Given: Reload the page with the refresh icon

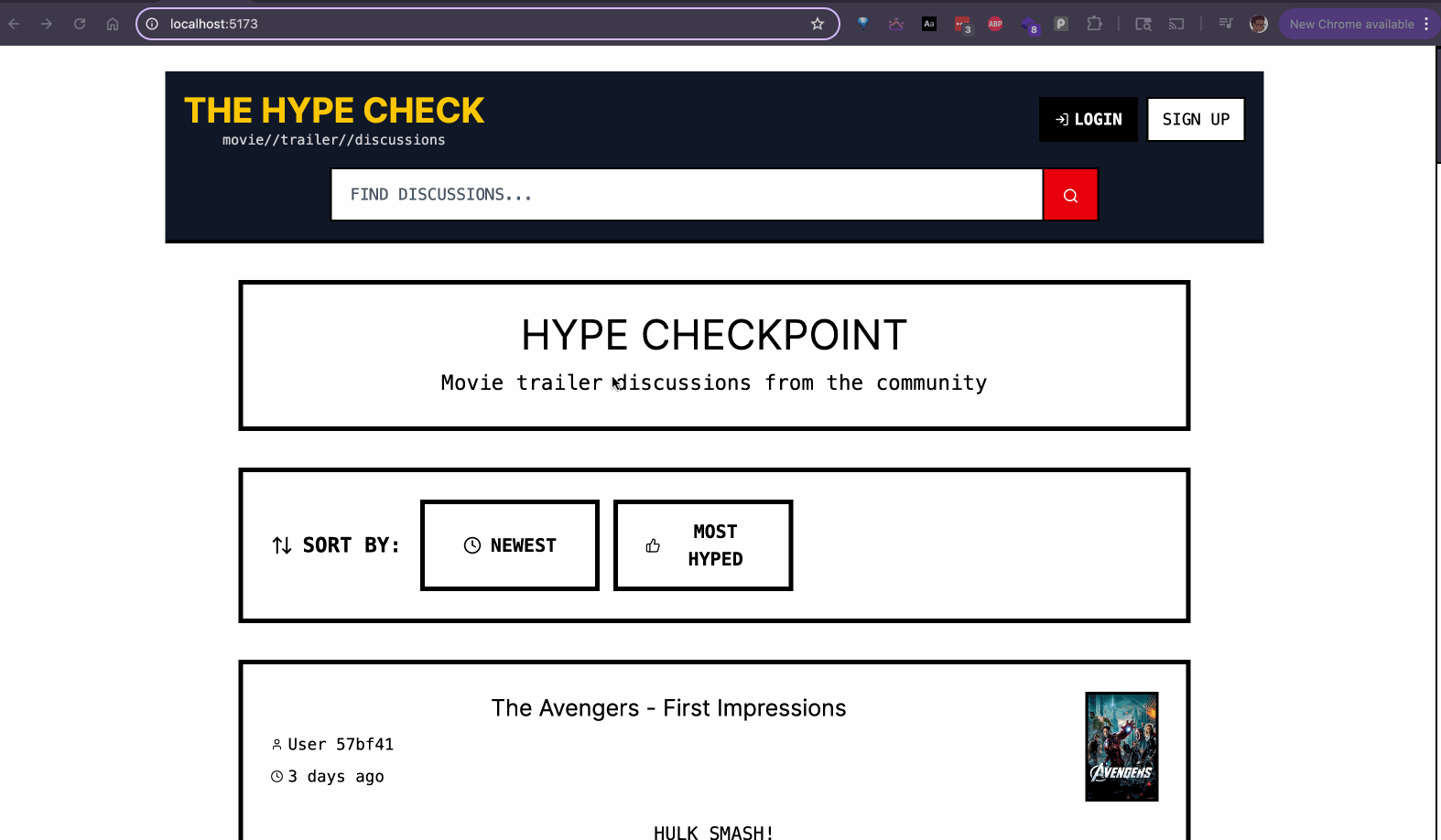Looking at the screenshot, I should point(80,24).
